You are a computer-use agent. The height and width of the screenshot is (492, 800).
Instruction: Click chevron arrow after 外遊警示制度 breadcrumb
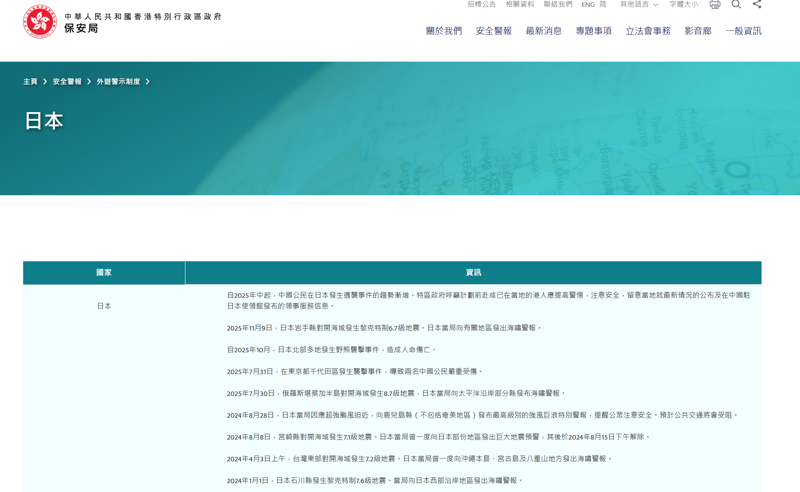pyautogui.click(x=148, y=82)
